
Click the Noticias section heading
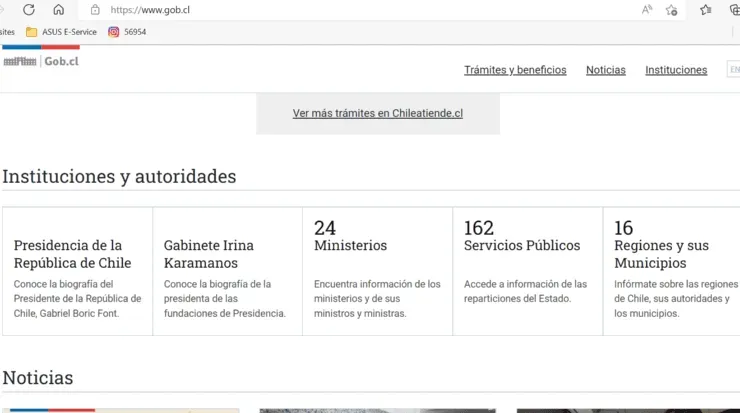(38, 378)
